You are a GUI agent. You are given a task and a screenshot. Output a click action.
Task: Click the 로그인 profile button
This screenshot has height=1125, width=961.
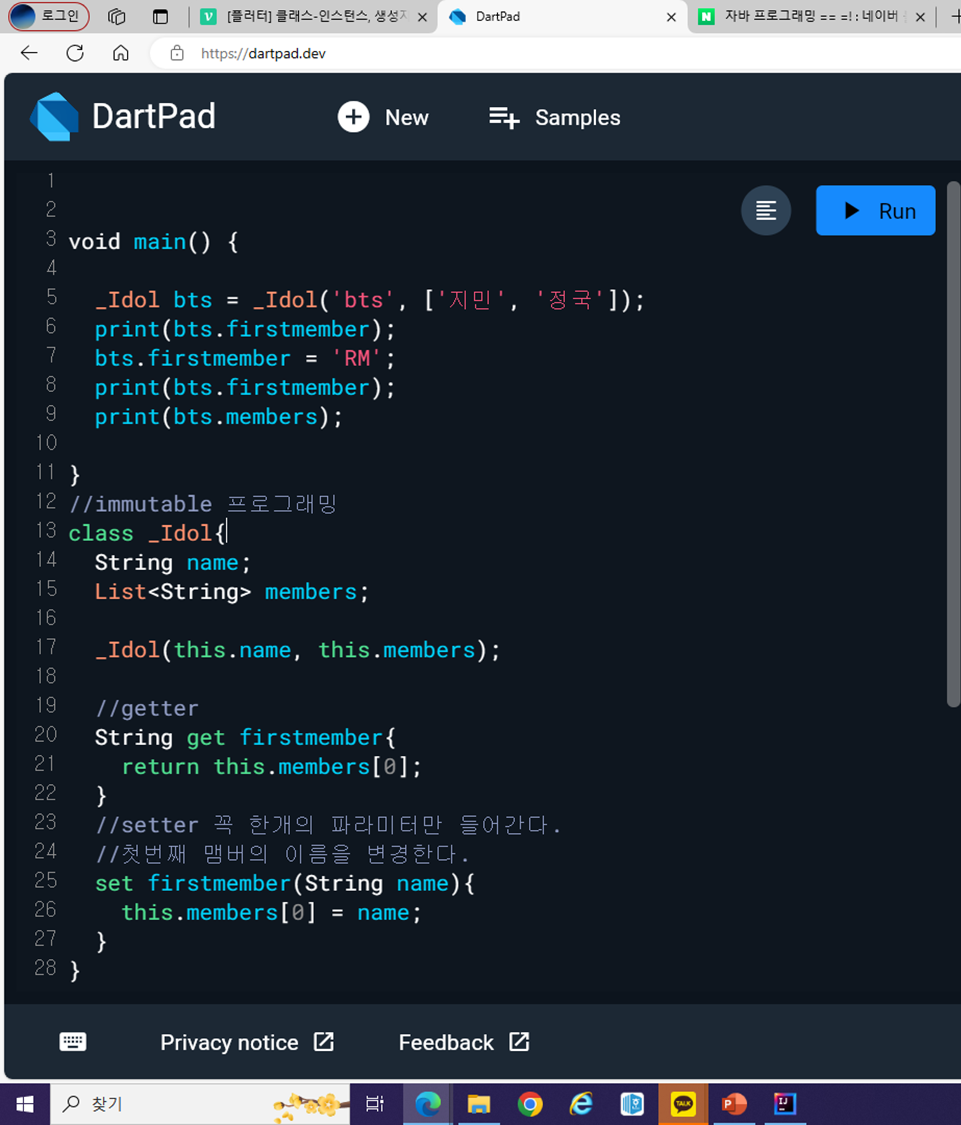(49, 16)
